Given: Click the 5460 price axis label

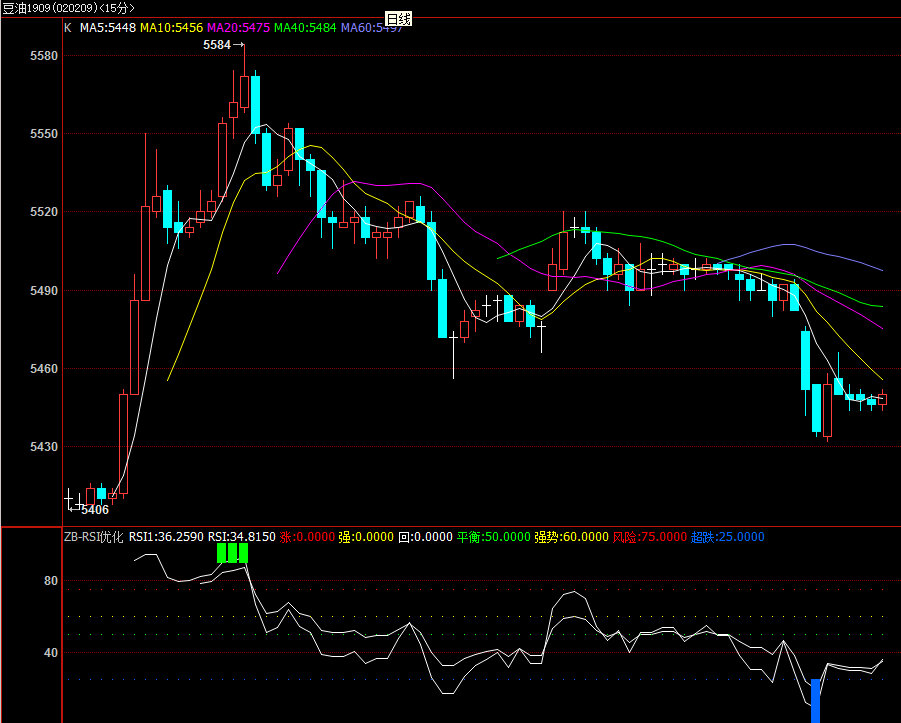Looking at the screenshot, I should pos(44,369).
